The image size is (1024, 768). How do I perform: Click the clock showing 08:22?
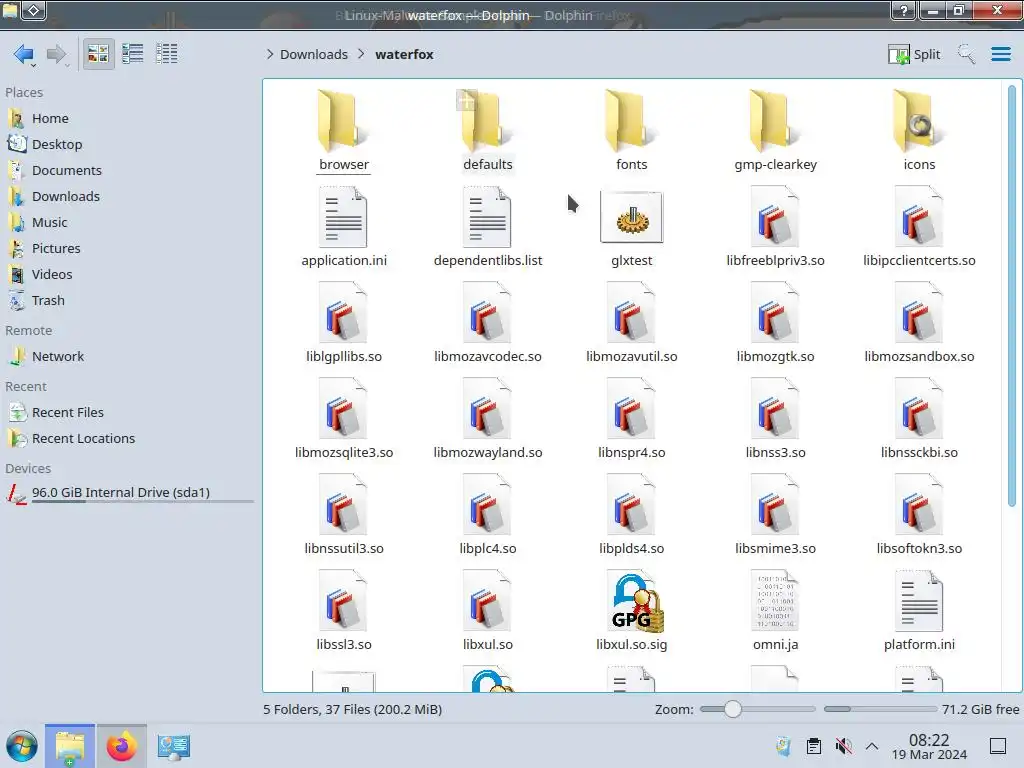(929, 747)
